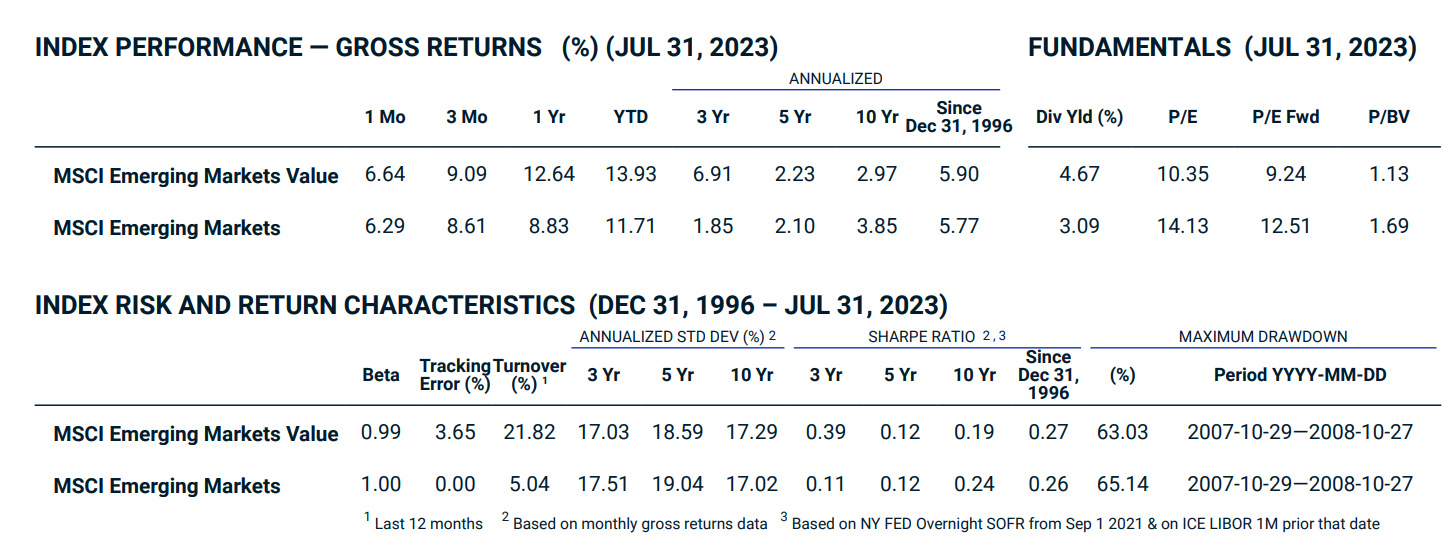Screen dimensions: 1445x546
Task: Click the Div Yld (%) column header
Action: [x=1079, y=117]
